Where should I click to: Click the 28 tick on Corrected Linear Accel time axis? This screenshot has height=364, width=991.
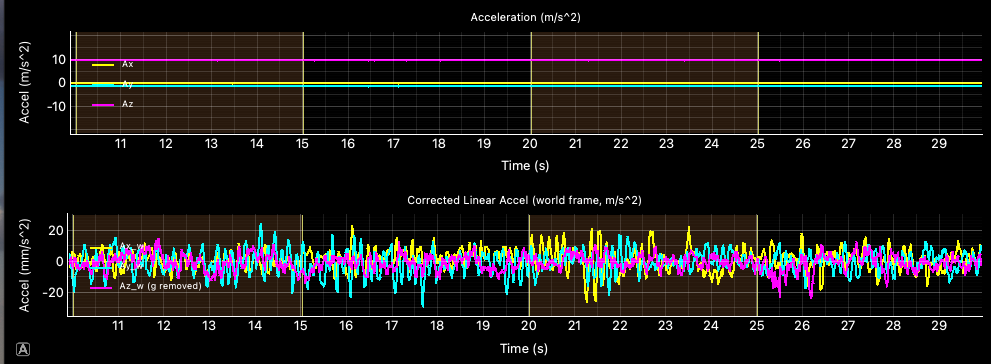(892, 326)
